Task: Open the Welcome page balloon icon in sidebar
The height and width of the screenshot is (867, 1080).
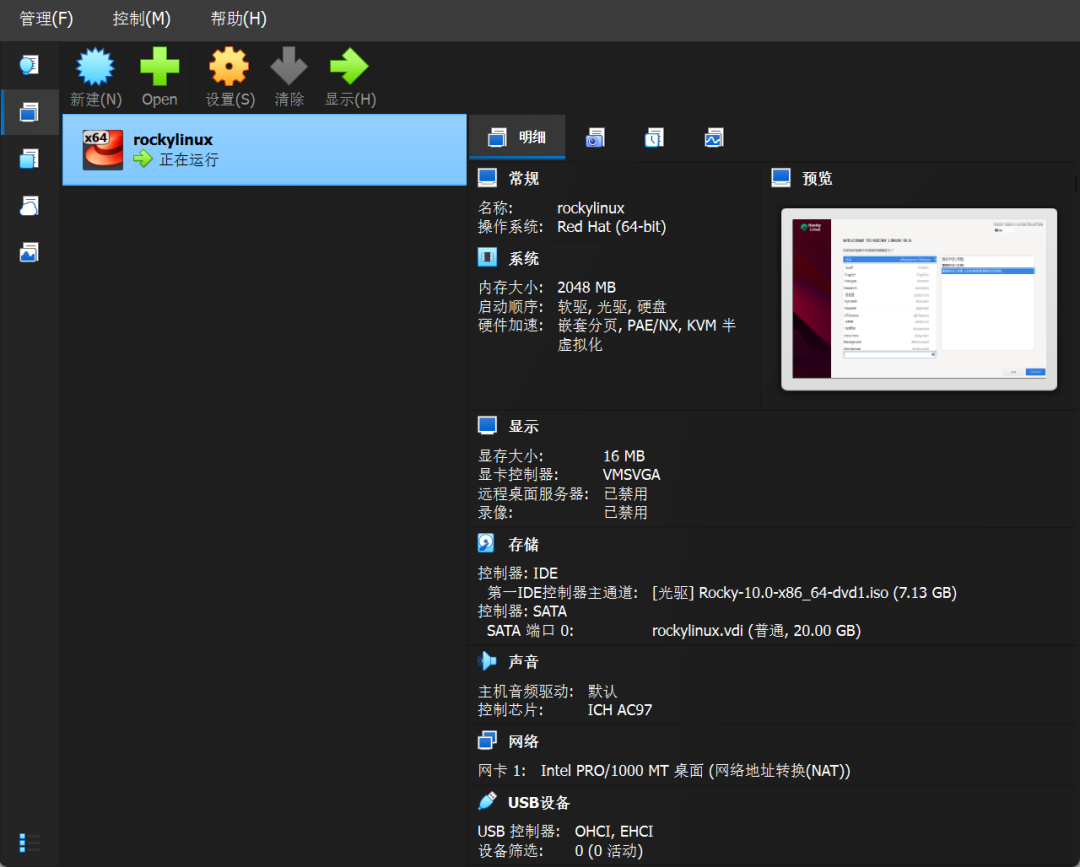Action: click(x=29, y=65)
